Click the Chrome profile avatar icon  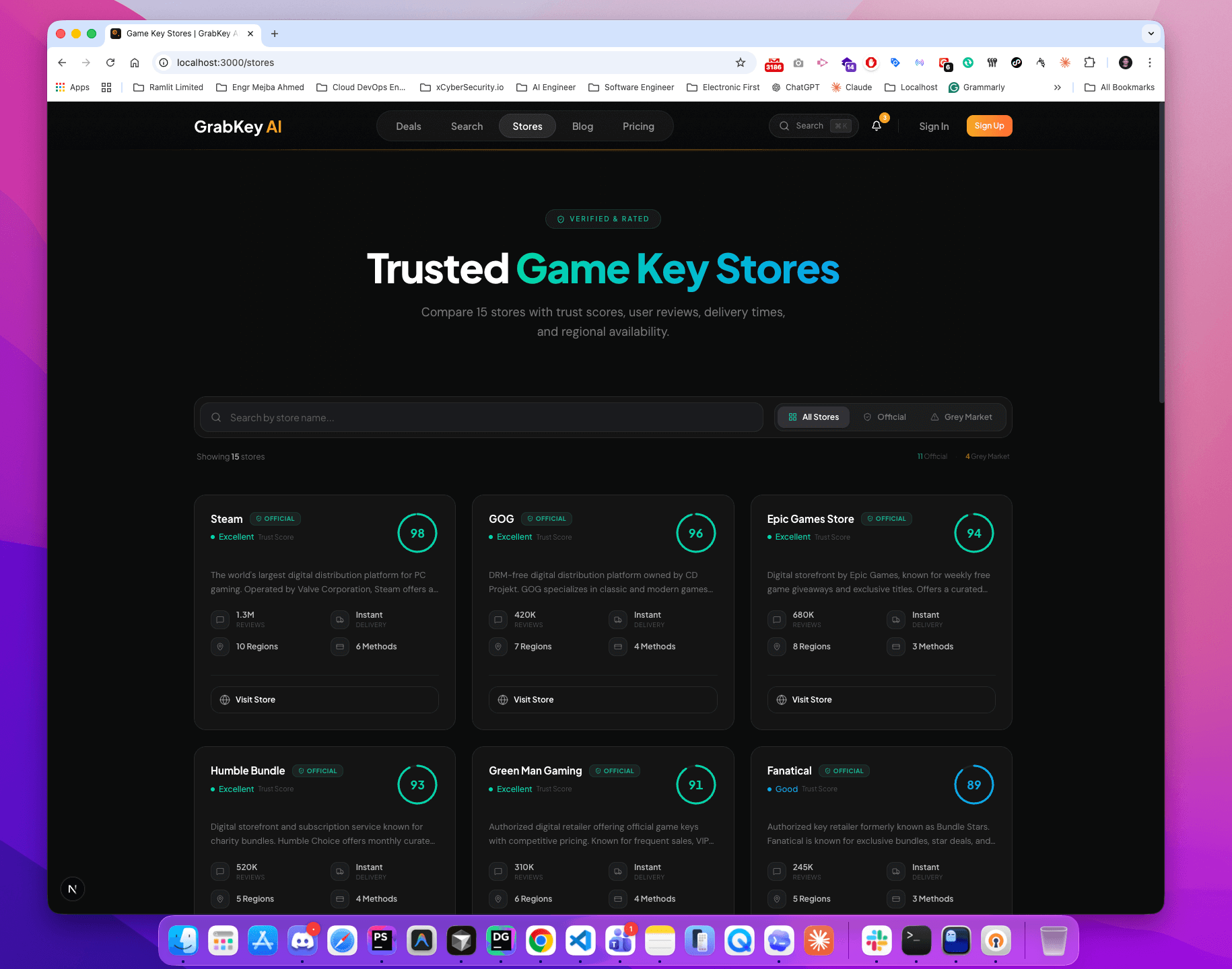tap(1125, 63)
